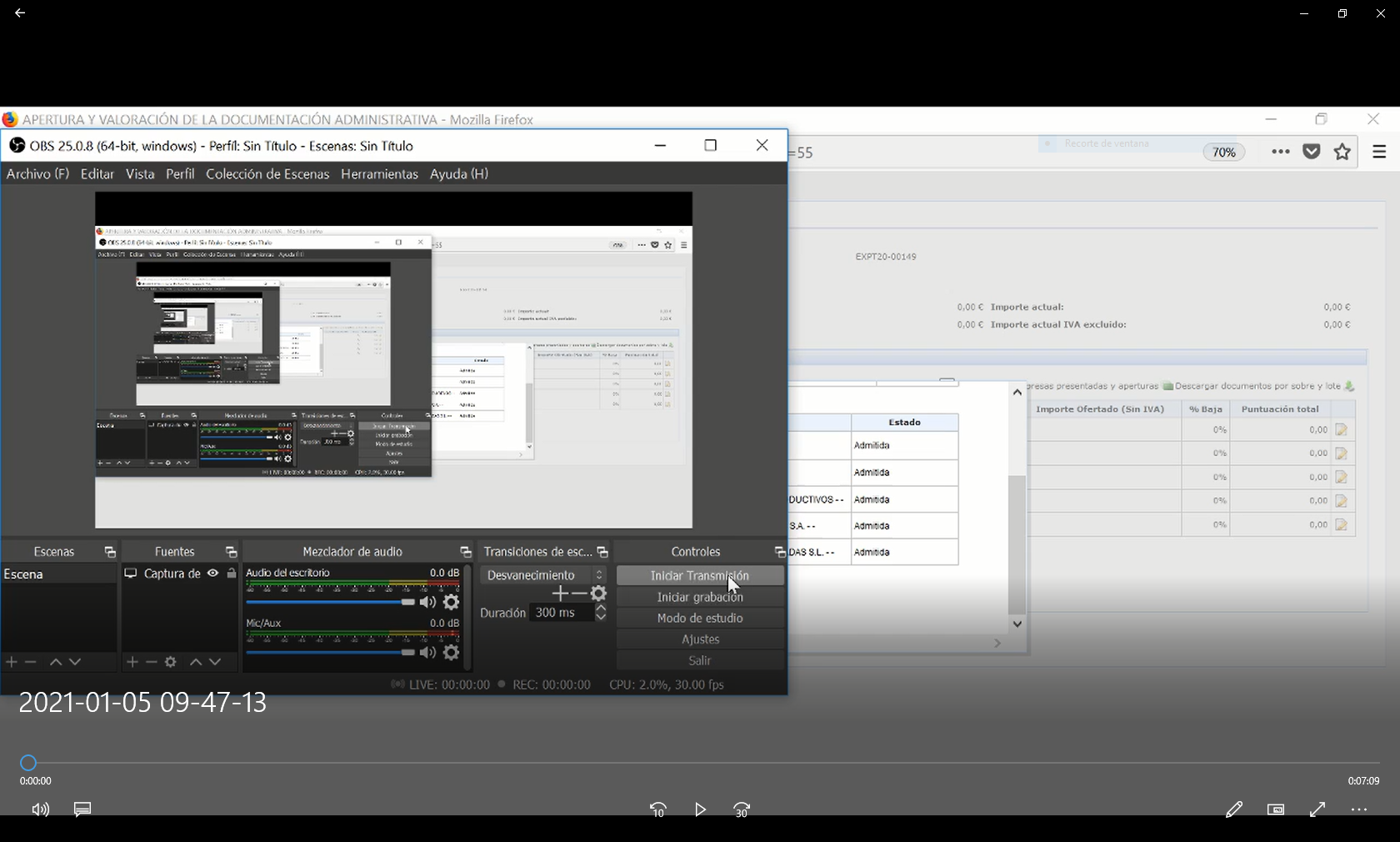Click the Ajustes button in Controles
The image size is (1400, 842).
700,639
